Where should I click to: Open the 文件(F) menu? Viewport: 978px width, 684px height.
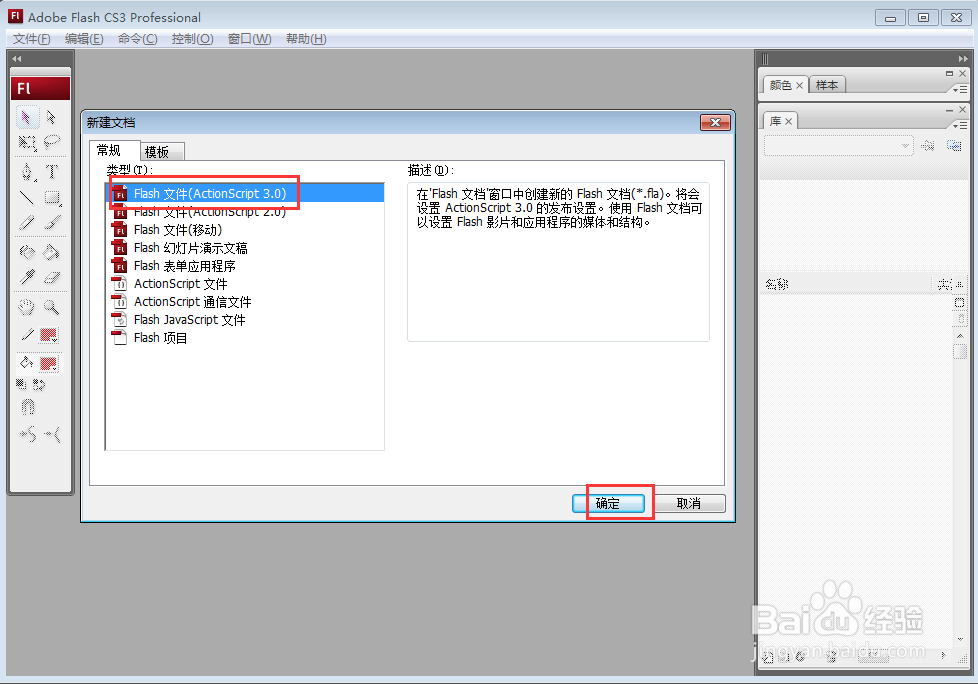tap(31, 39)
